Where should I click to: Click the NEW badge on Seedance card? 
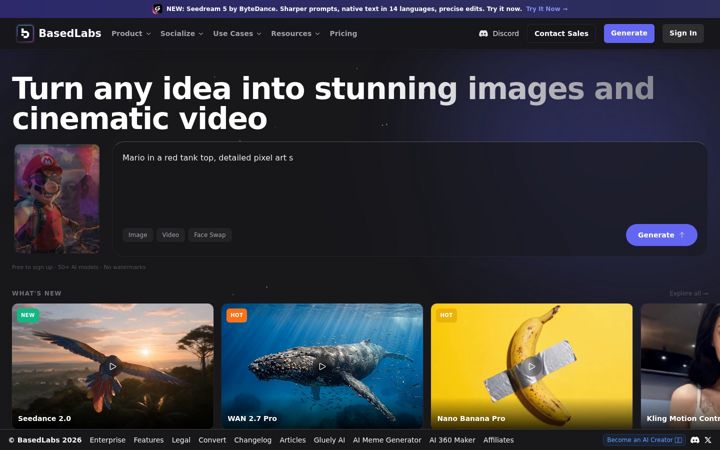[x=28, y=315]
